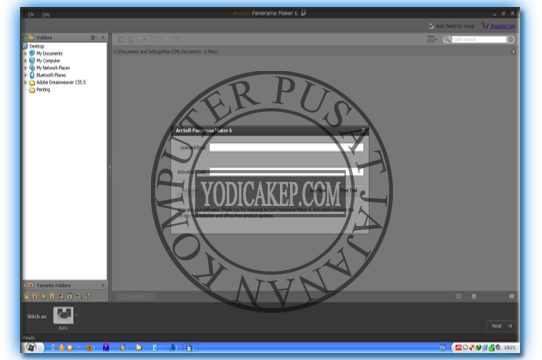The height and width of the screenshot is (360, 542).
Task: Expand the Bluetooth Places node
Action: 25,75
